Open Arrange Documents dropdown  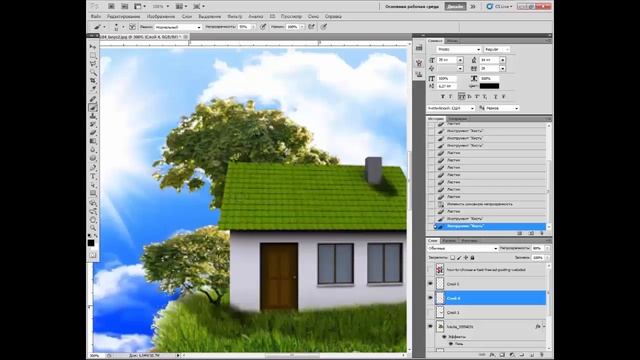point(182,7)
